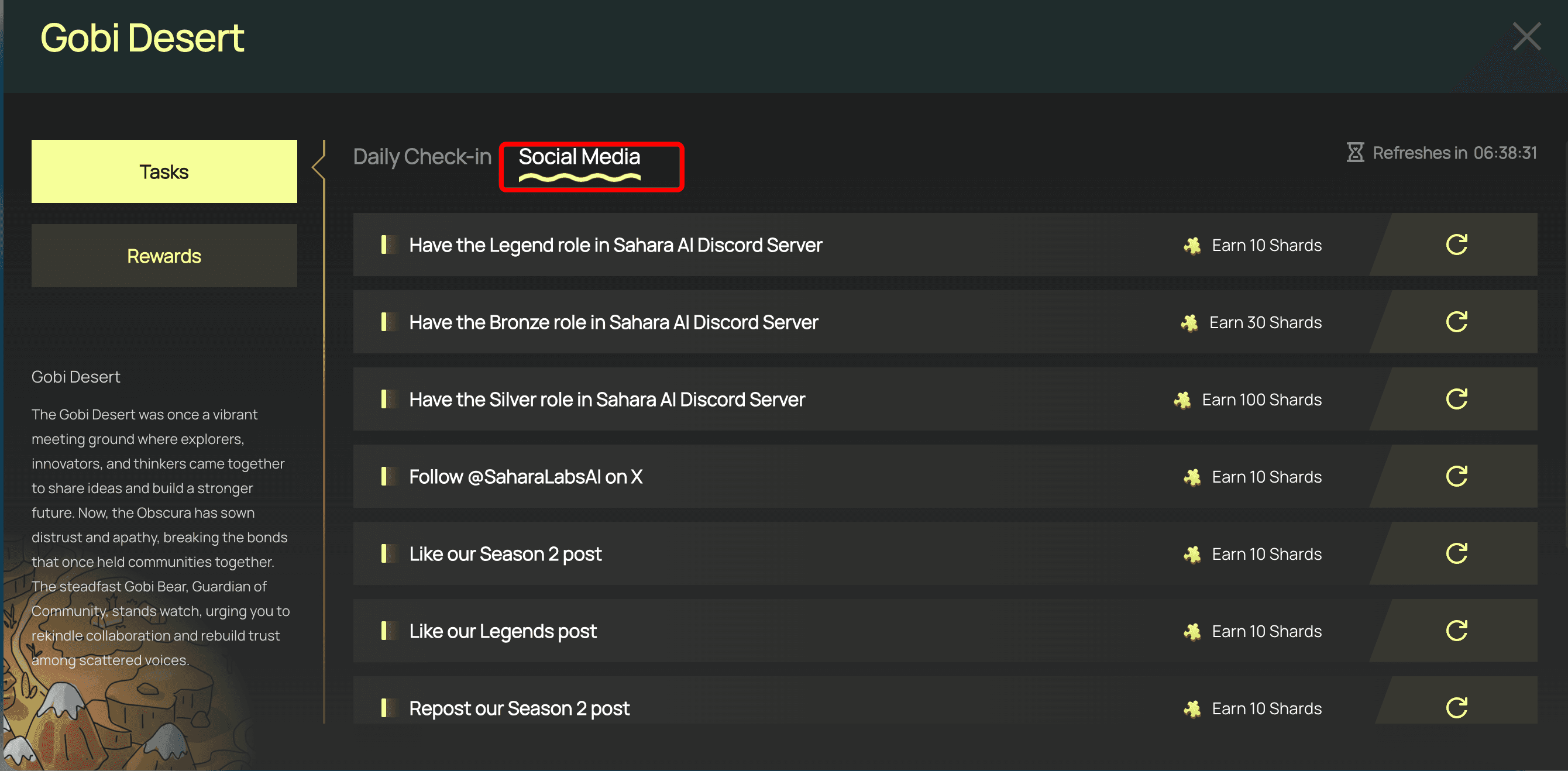Viewport: 1568px width, 771px height.
Task: Open the Like our Season 2 post task
Action: pyautogui.click(x=945, y=554)
